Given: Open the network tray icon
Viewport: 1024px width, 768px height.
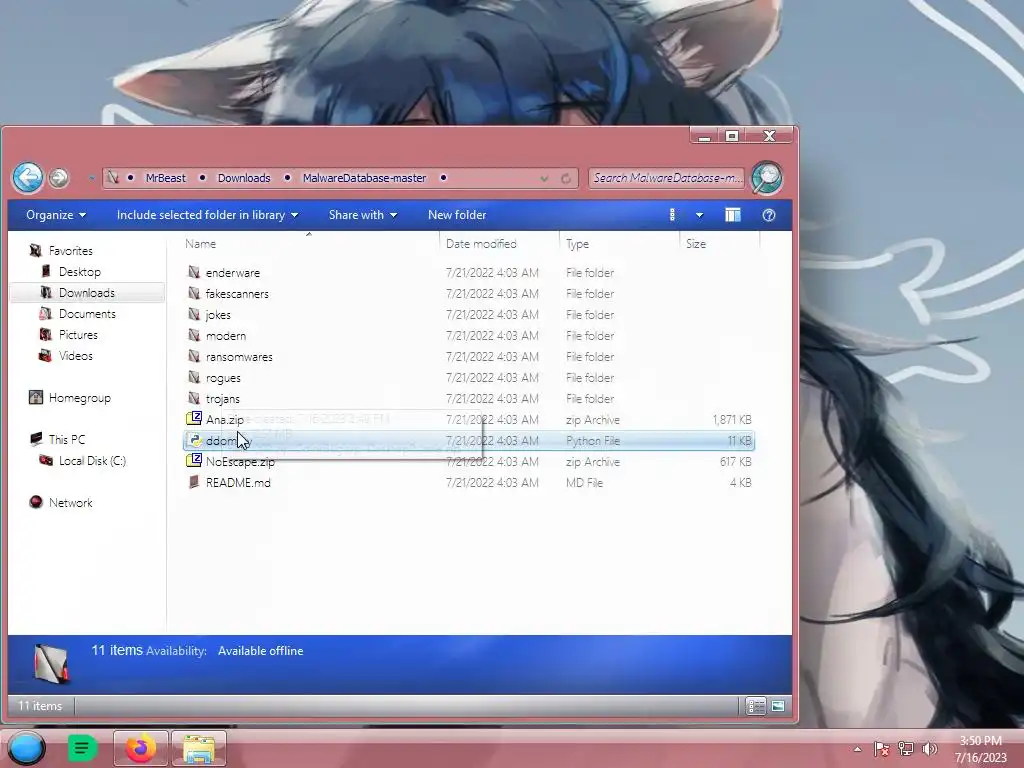Looking at the screenshot, I should pos(905,749).
